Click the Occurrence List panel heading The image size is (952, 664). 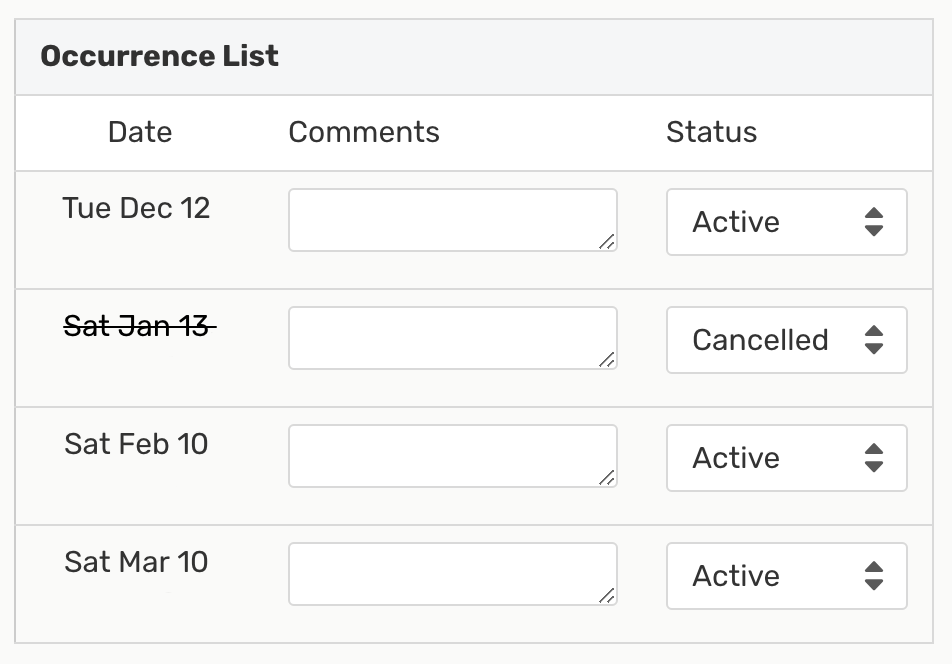pos(160,56)
